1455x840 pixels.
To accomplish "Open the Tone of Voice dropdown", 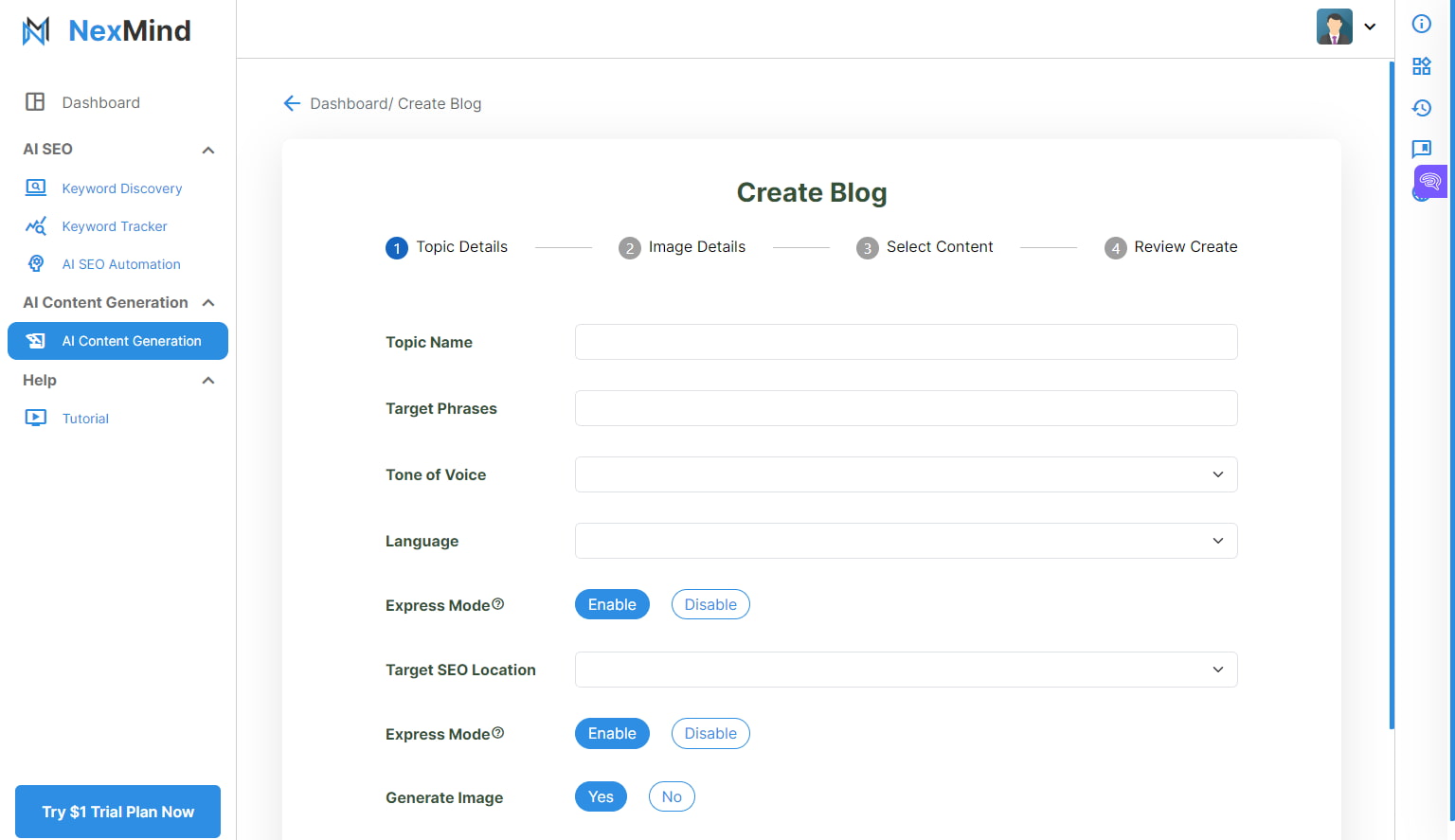I will [905, 474].
